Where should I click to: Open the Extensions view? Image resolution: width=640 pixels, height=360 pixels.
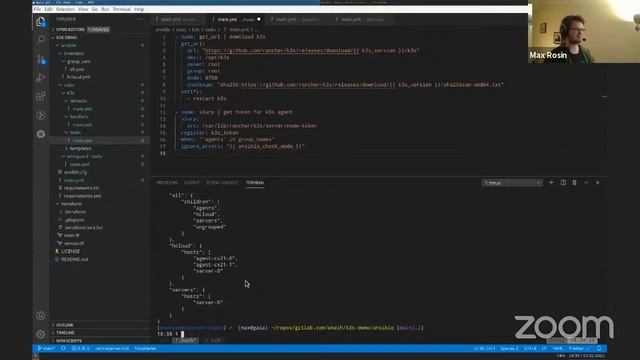(x=41, y=96)
